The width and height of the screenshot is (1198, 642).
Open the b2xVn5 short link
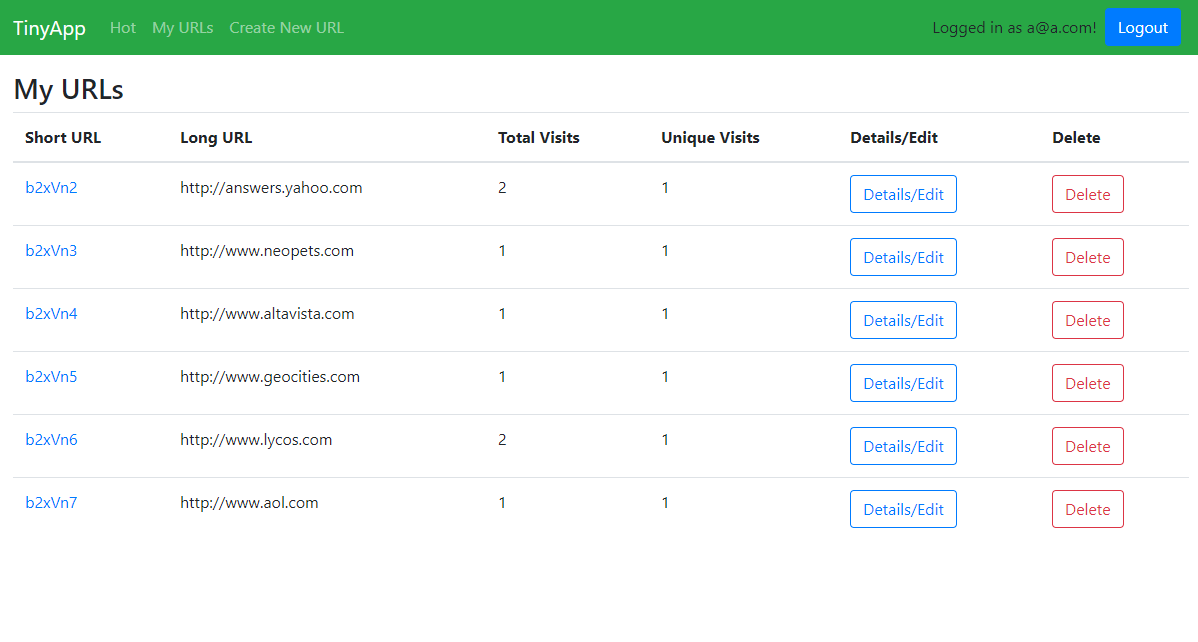[51, 377]
